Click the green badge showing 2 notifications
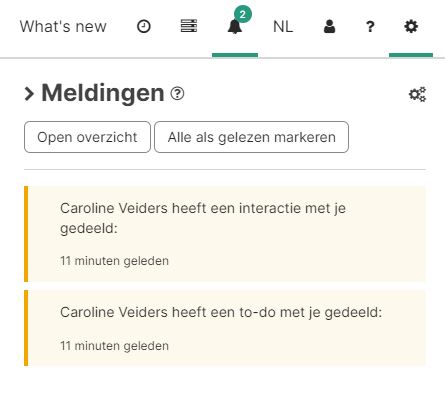The width and height of the screenshot is (445, 402). point(243,14)
